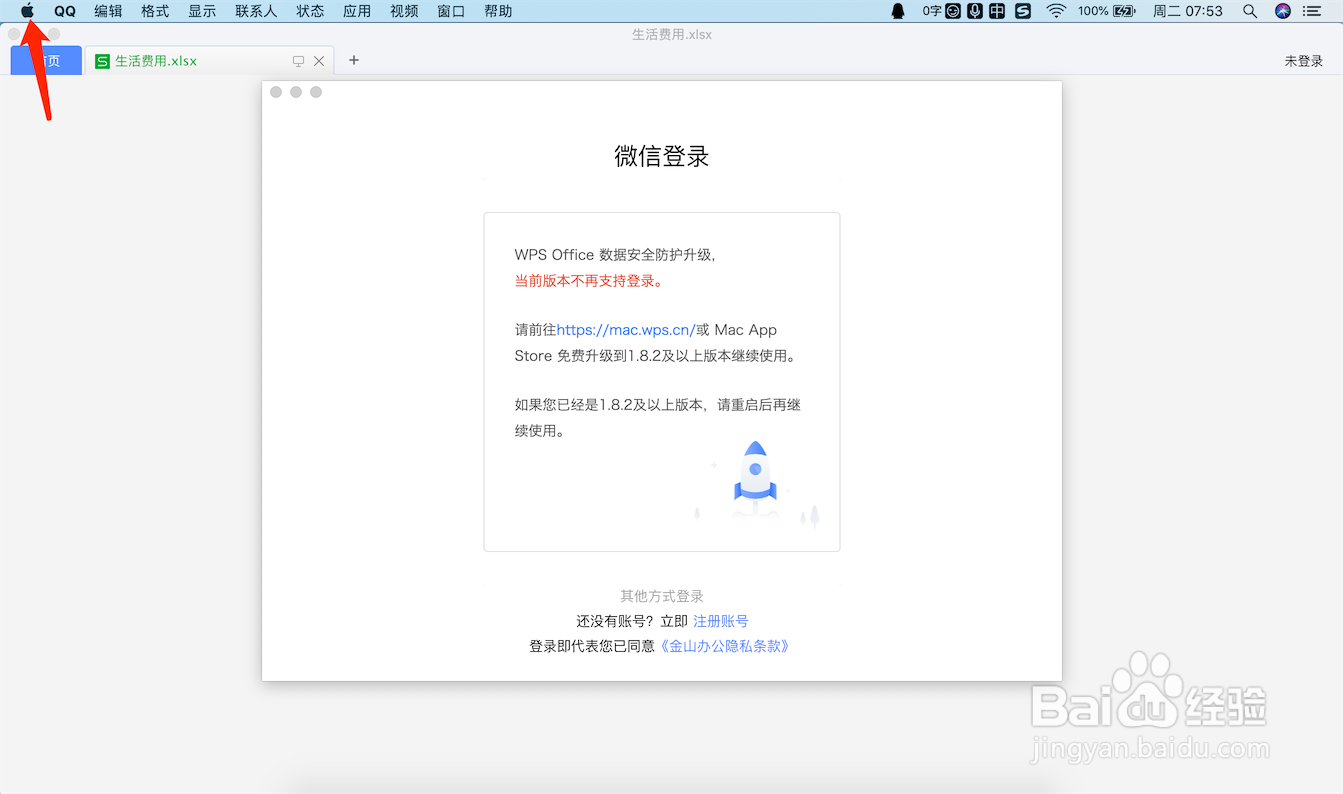This screenshot has width=1343, height=794.
Task: Open the Apple menu
Action: tap(28, 11)
